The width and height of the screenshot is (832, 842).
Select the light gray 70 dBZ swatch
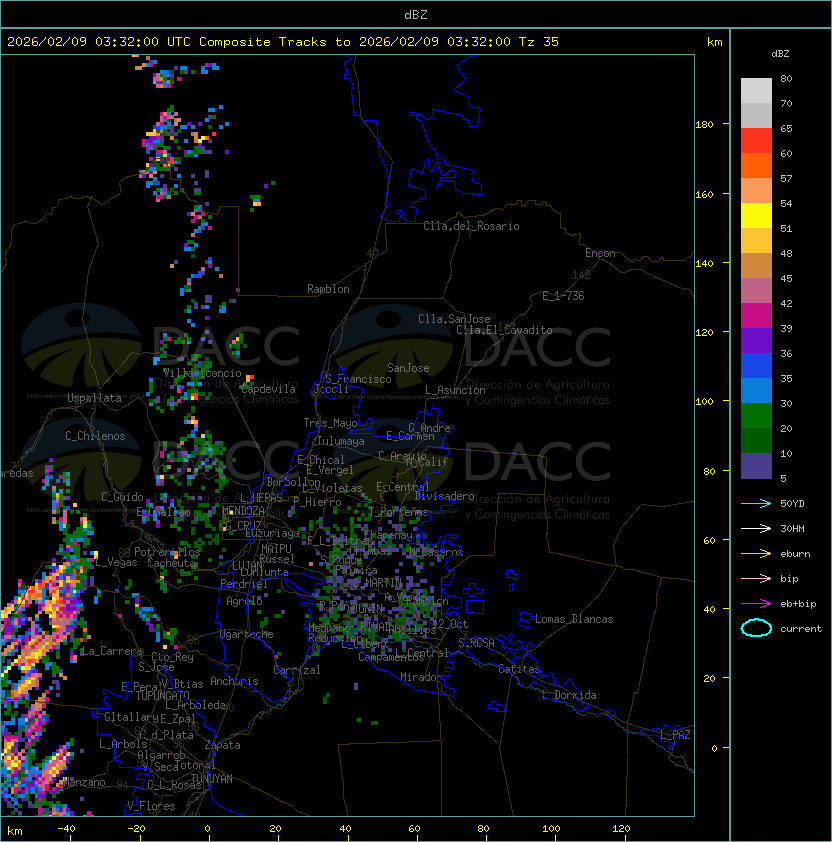click(x=756, y=90)
